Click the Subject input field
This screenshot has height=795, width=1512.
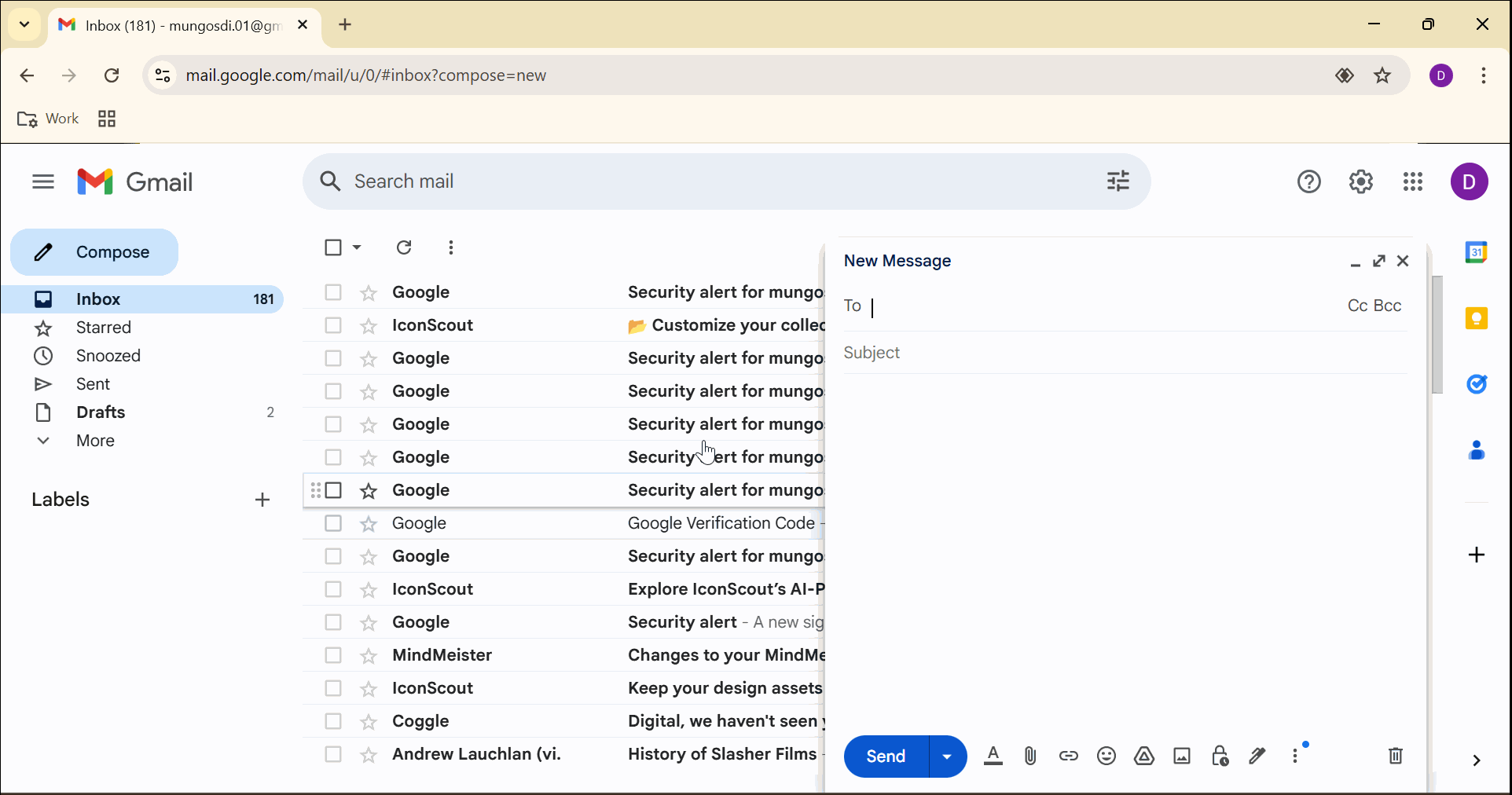coord(1124,353)
